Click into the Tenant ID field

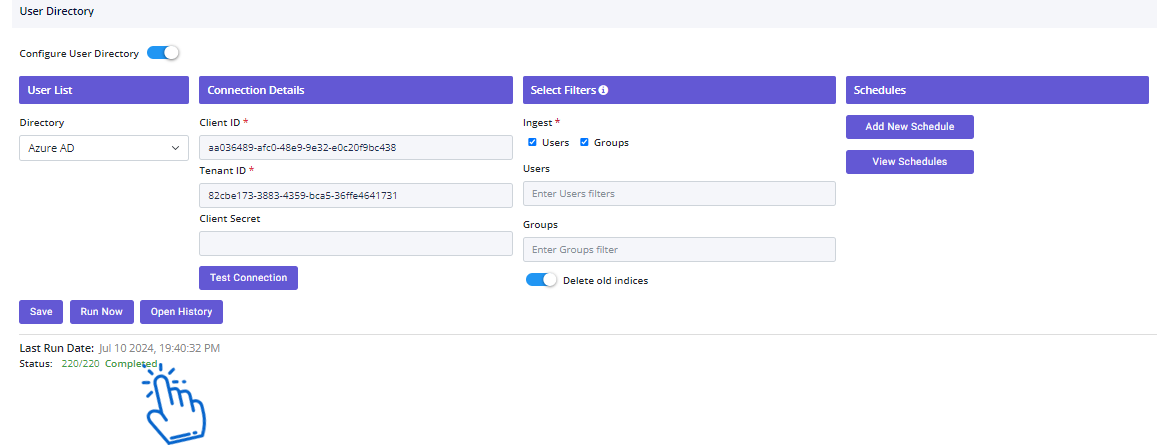coord(356,195)
